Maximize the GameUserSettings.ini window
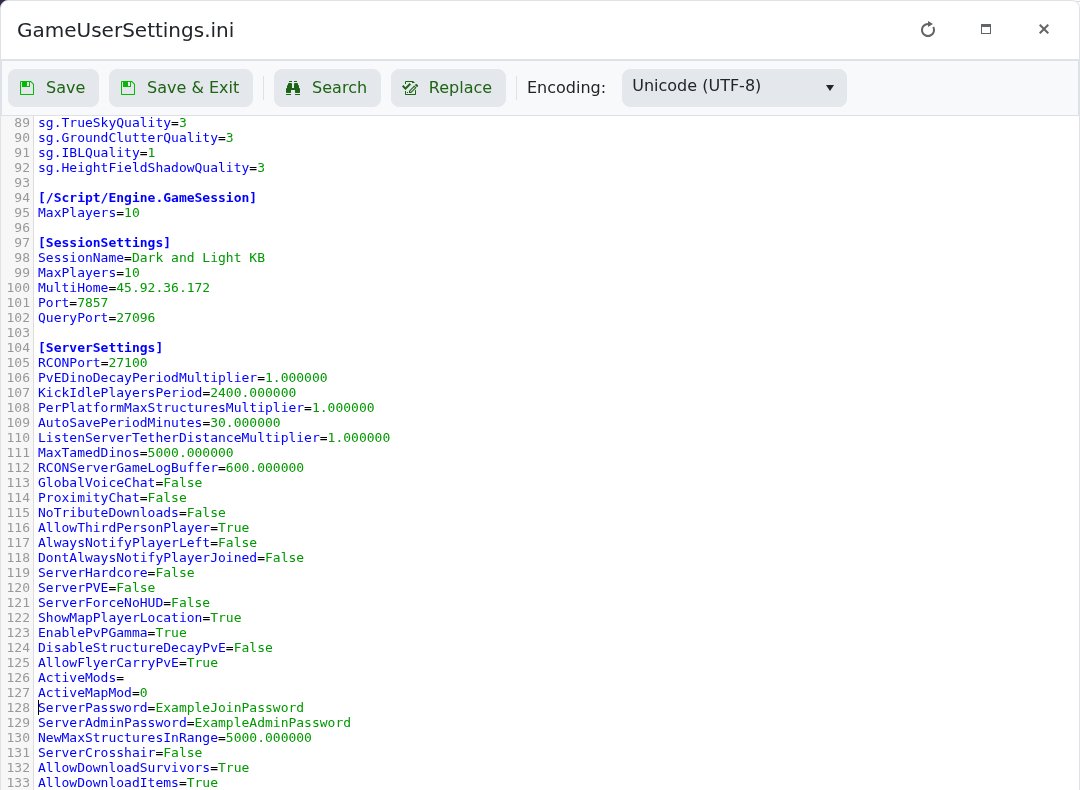1080x790 pixels. (986, 30)
